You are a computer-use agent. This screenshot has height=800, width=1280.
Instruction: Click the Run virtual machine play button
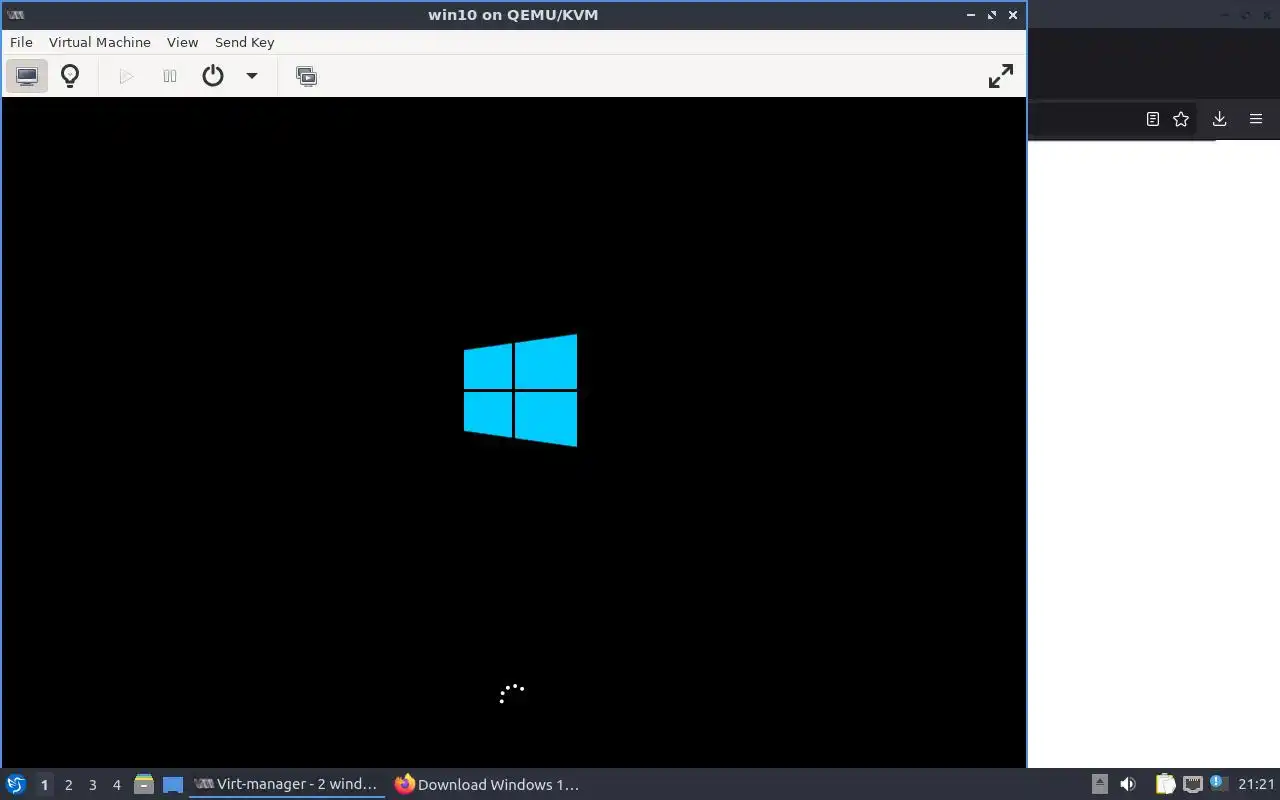coord(126,76)
